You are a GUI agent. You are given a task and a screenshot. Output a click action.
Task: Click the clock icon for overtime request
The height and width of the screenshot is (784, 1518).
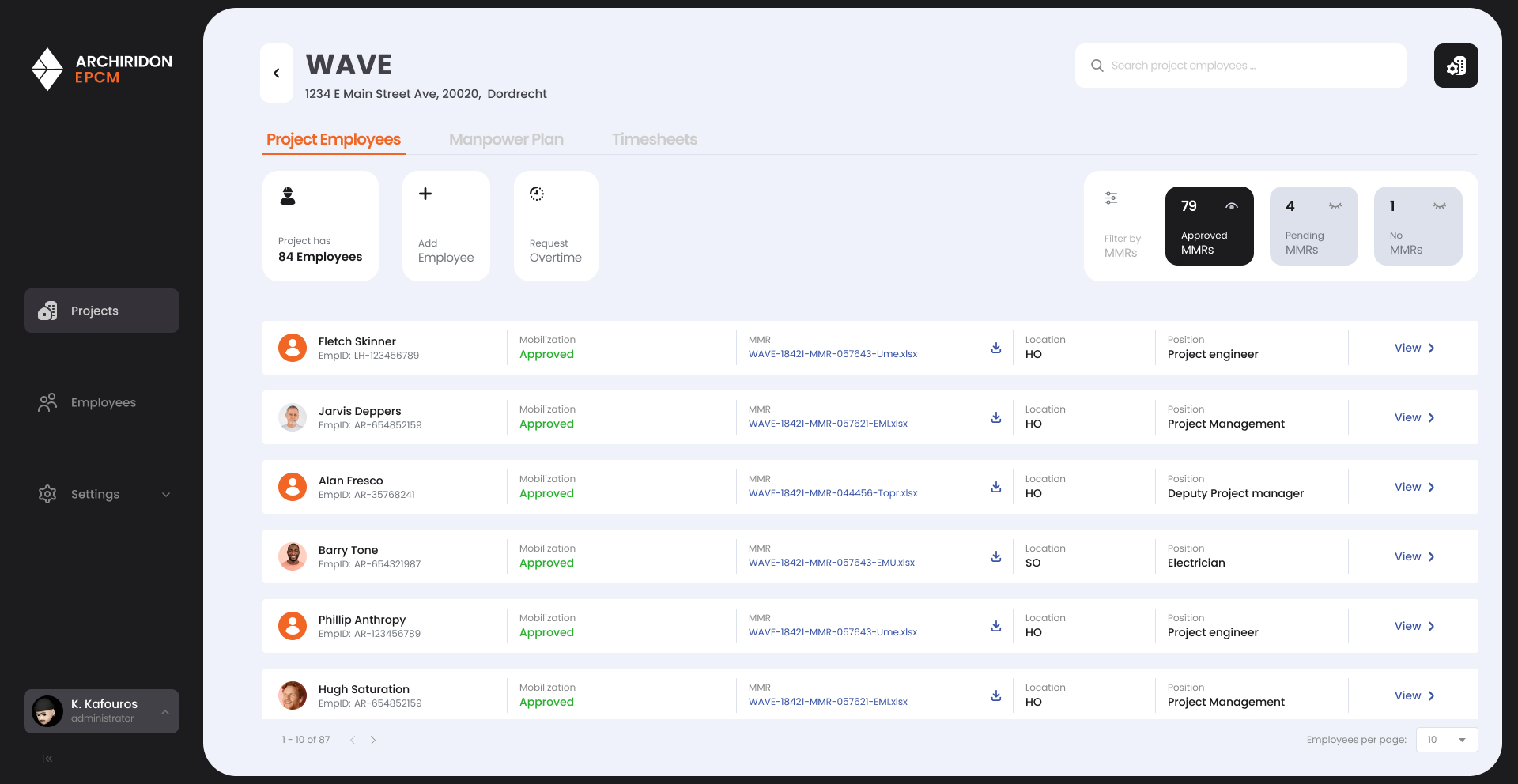(x=537, y=194)
